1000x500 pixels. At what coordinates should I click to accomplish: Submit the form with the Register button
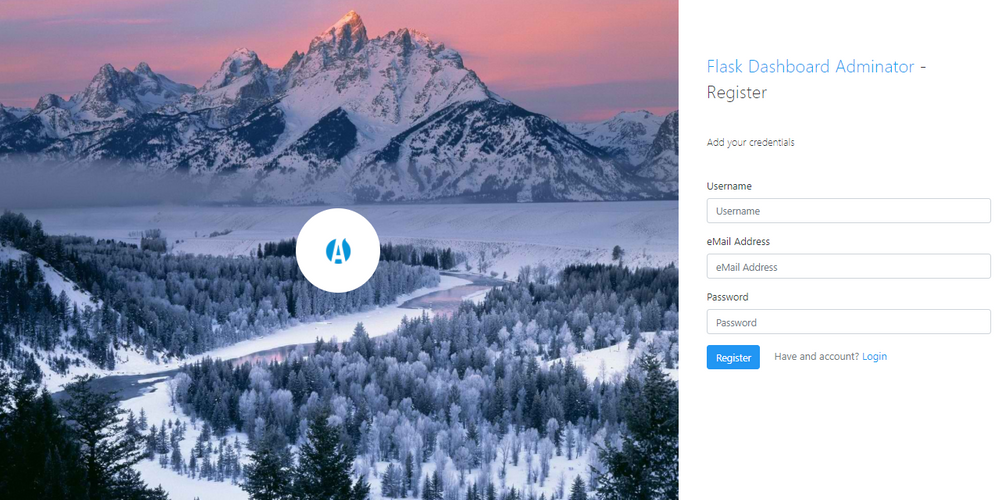coord(733,357)
